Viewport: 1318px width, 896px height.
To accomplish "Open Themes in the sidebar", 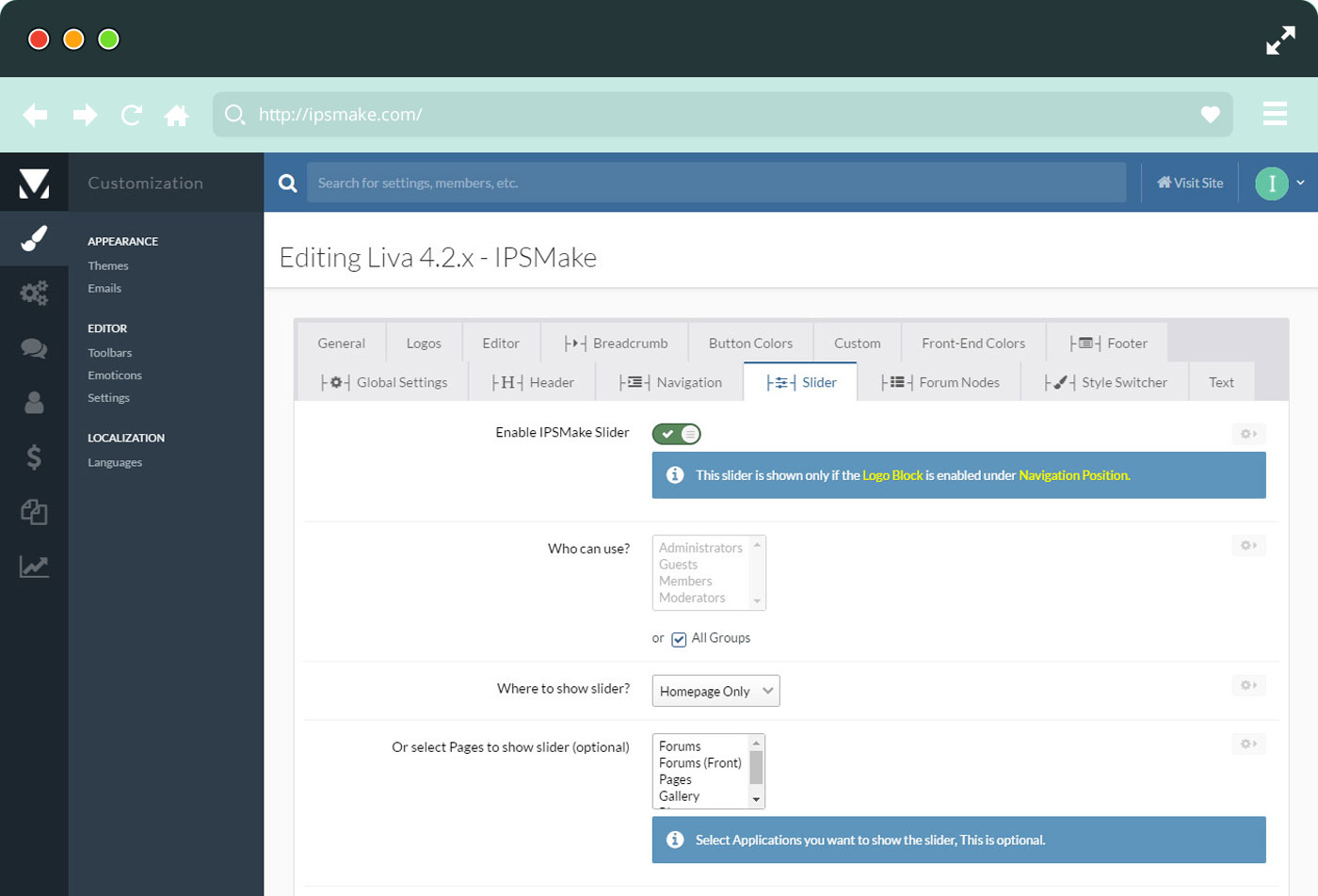I will (x=108, y=266).
